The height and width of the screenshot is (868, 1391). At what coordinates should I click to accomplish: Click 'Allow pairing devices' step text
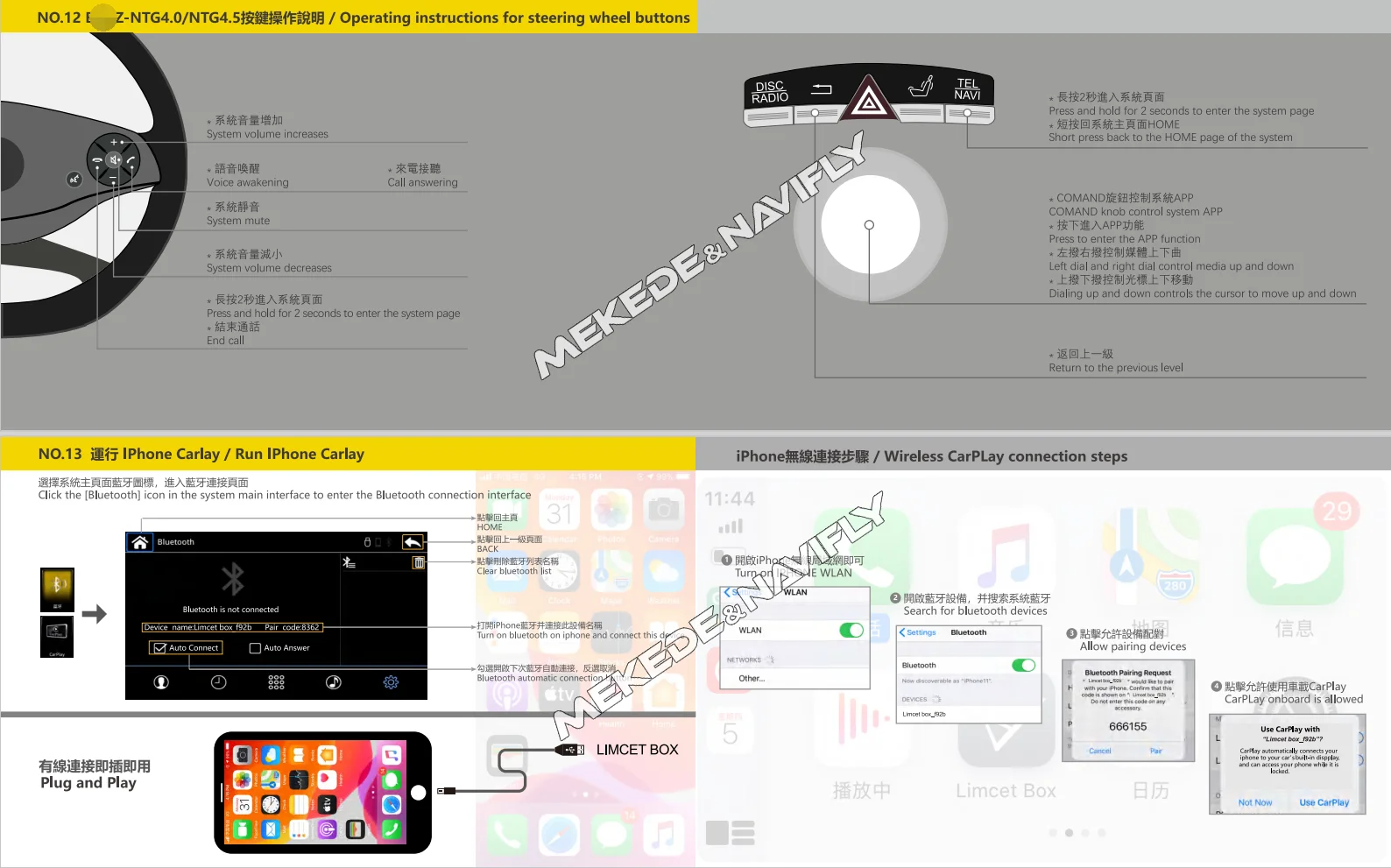tap(1133, 647)
